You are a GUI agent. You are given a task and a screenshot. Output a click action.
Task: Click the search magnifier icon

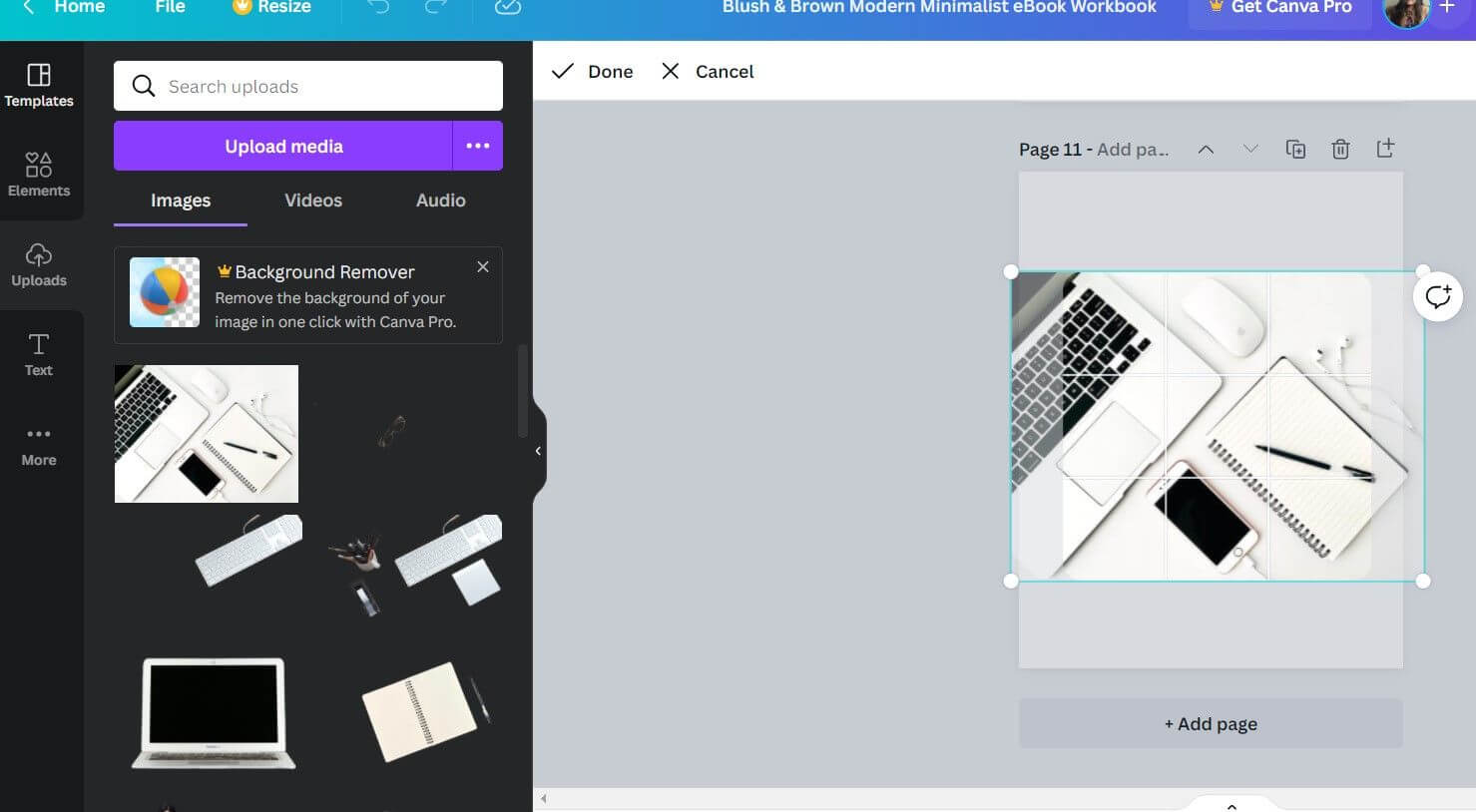pyautogui.click(x=144, y=86)
